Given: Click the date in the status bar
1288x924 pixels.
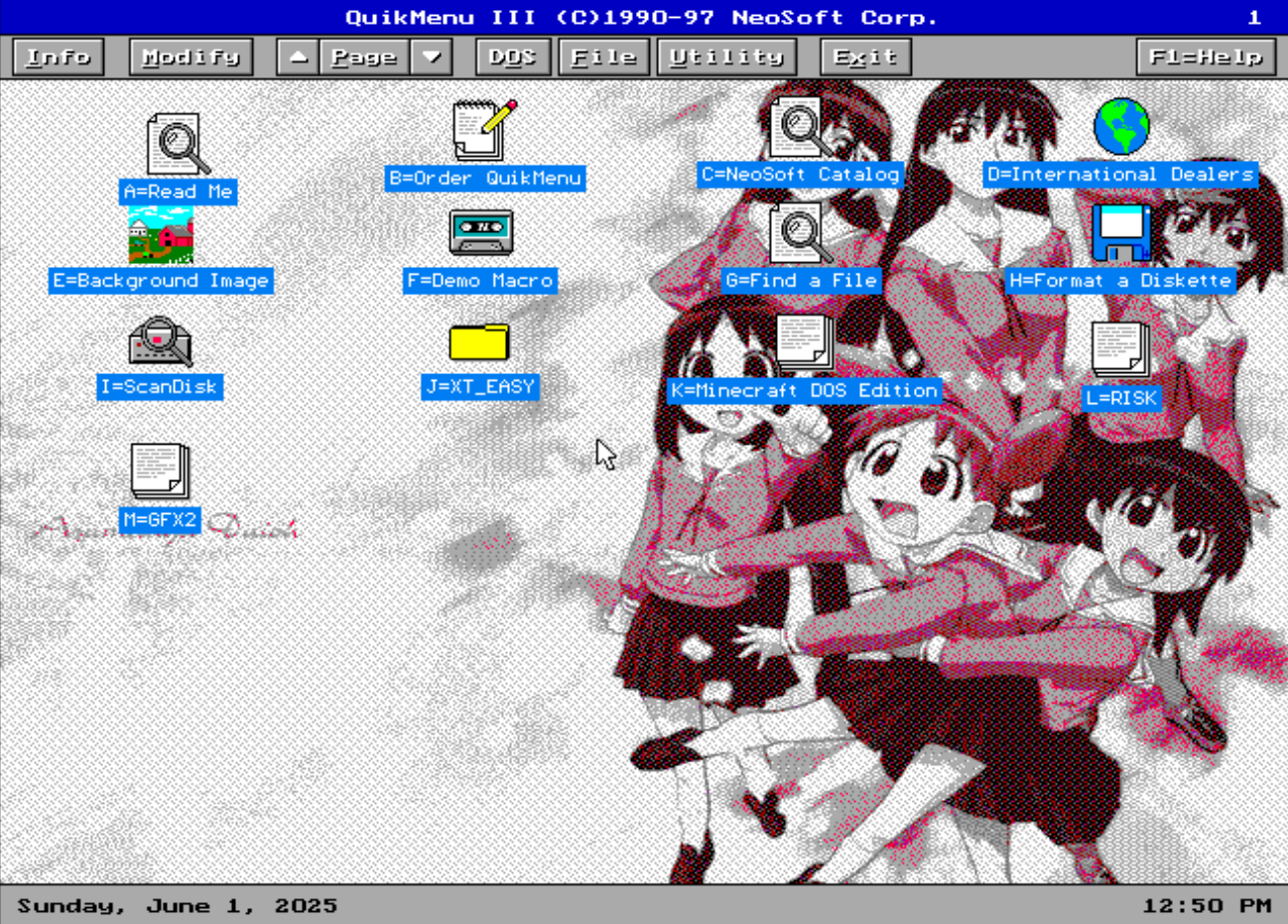Looking at the screenshot, I should (178, 906).
